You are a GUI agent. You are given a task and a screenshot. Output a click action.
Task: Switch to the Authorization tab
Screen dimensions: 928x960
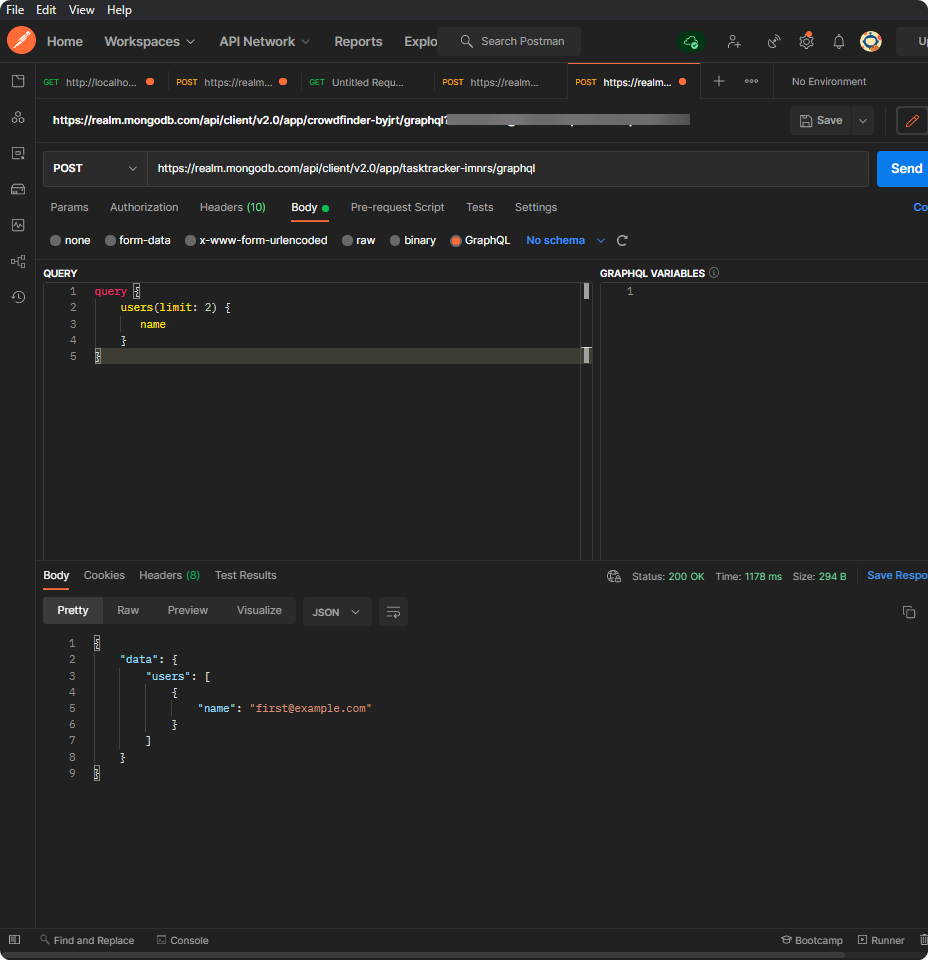144,207
